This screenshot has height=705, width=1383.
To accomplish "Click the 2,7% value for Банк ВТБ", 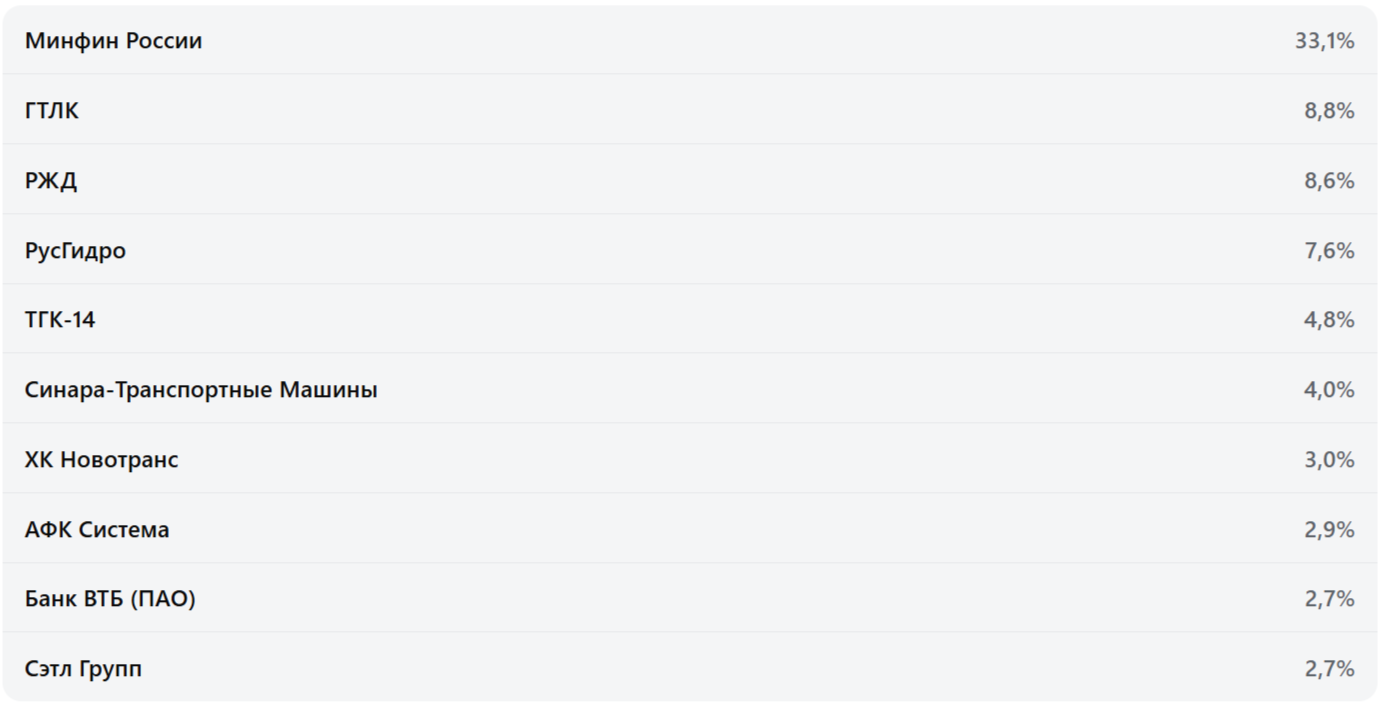I will tap(1329, 599).
